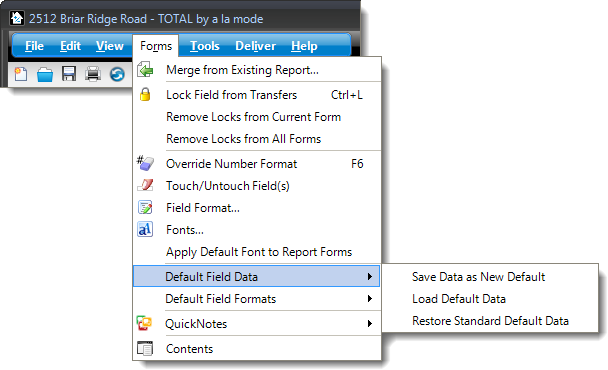
Task: Expand QuickNotes submenu arrow
Action: 370,323
